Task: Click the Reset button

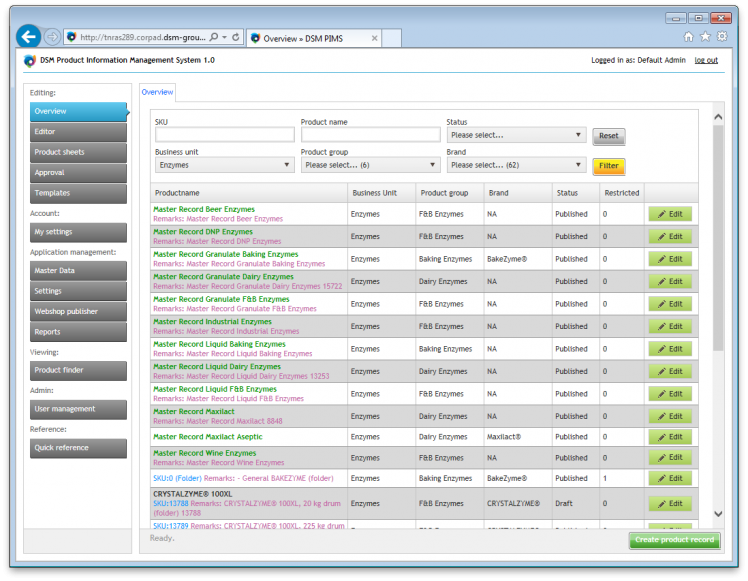Action: click(609, 136)
